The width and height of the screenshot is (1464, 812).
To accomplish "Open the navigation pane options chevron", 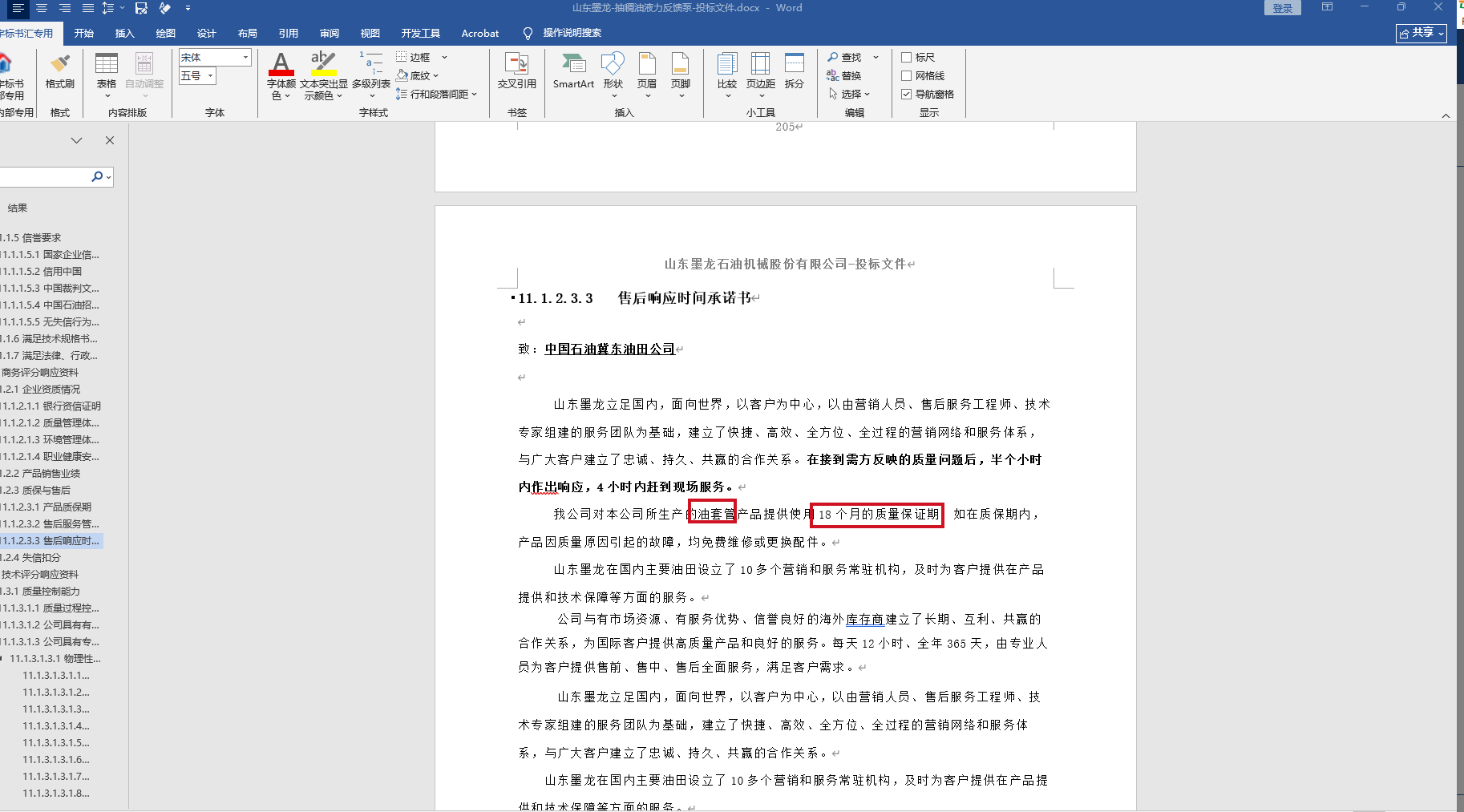I will point(77,140).
